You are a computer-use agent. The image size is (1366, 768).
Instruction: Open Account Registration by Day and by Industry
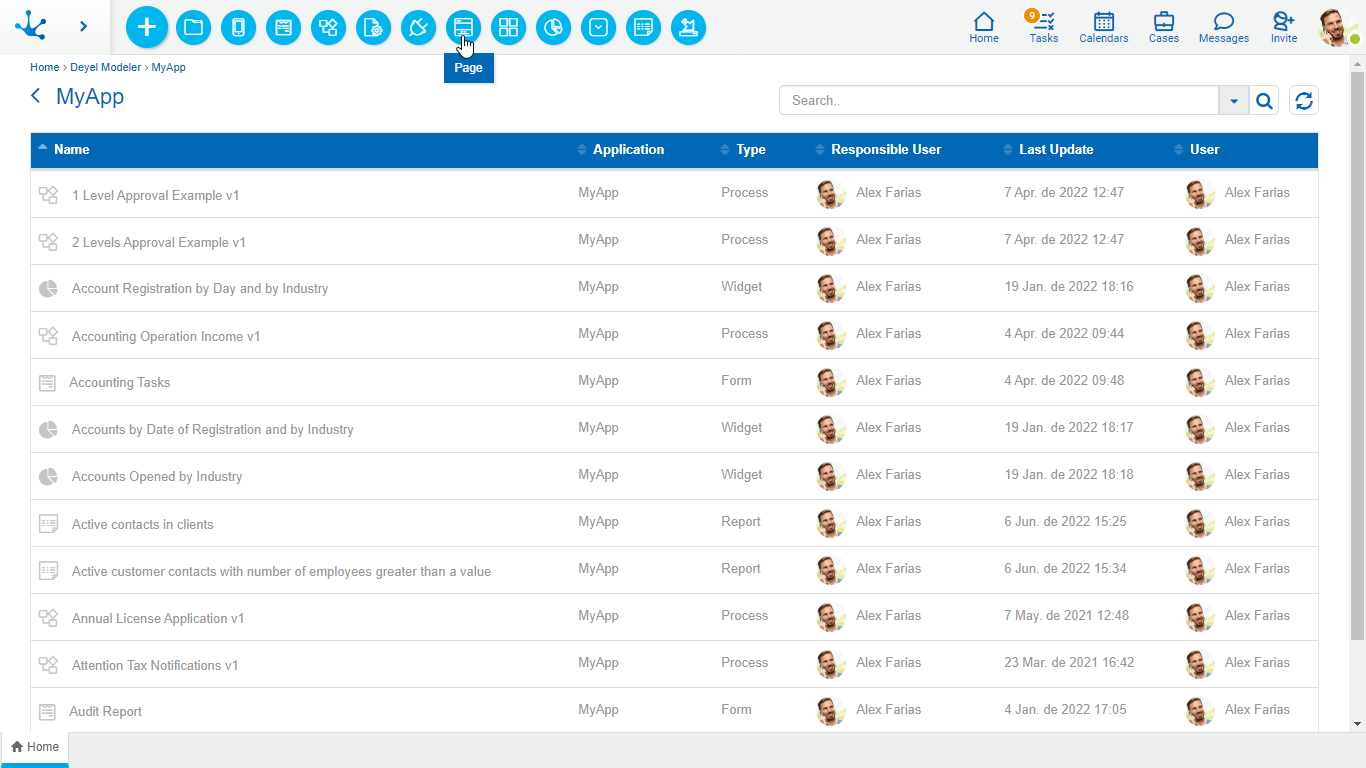coord(200,288)
